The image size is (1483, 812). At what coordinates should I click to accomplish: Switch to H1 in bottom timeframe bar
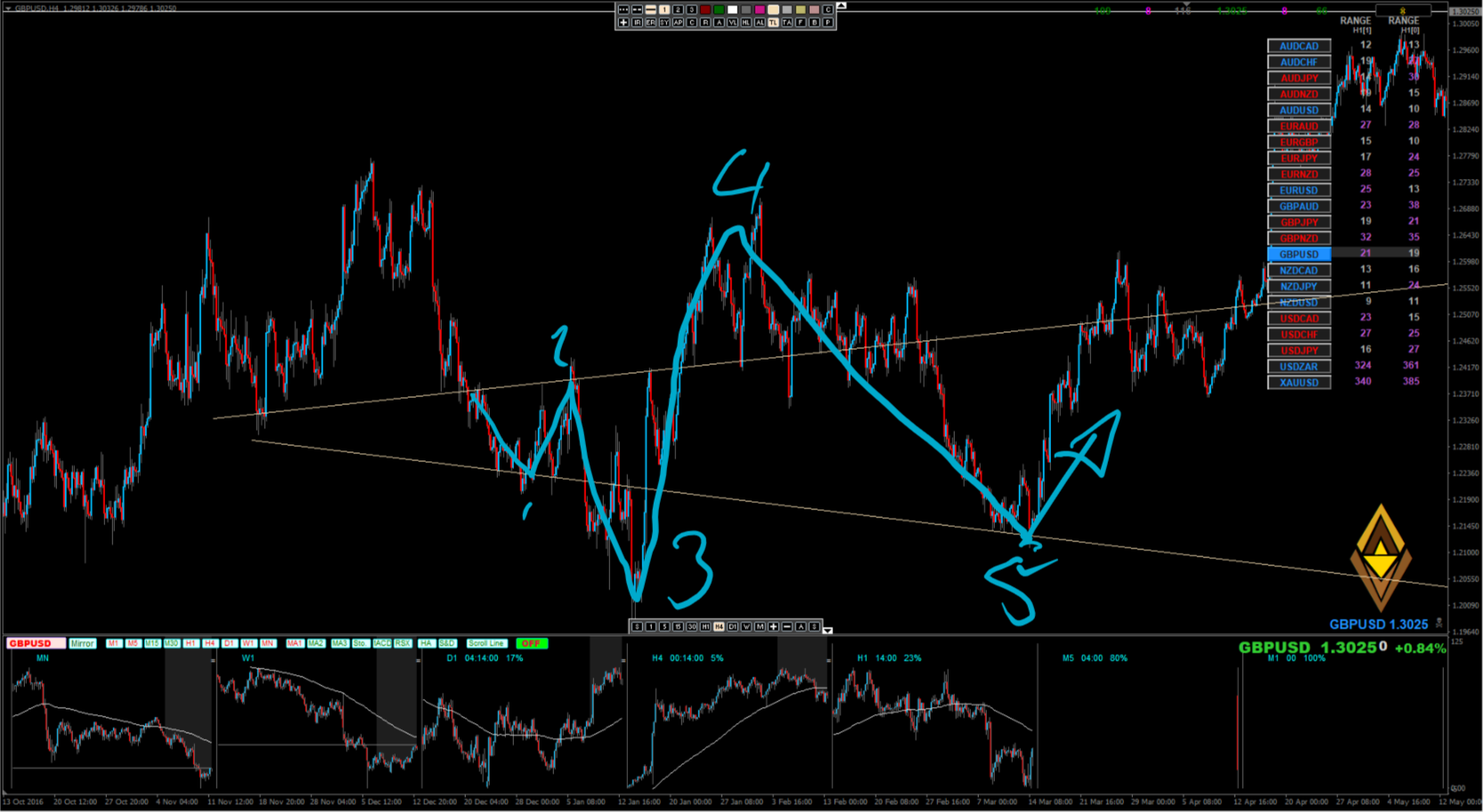[x=705, y=627]
